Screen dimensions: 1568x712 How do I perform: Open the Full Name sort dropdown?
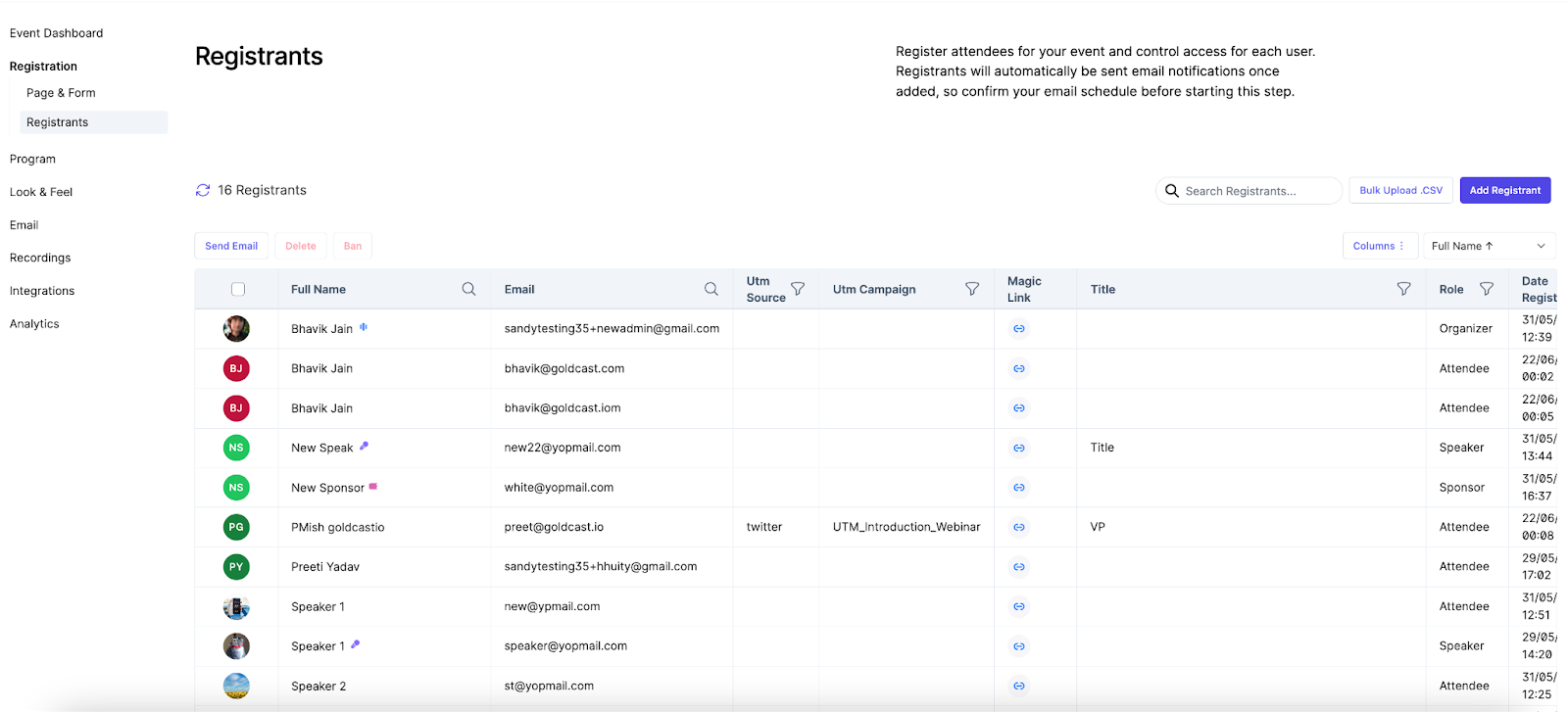1489,246
